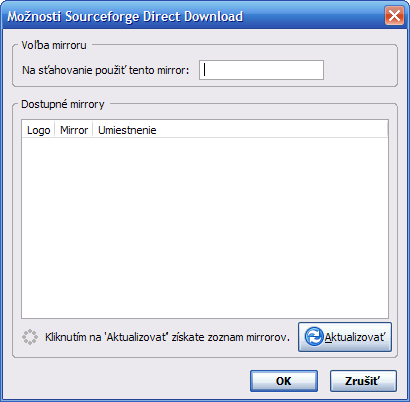Click the Možnosti Sourceforge Direct Download title bar
This screenshot has width=410, height=402.
[193, 16]
